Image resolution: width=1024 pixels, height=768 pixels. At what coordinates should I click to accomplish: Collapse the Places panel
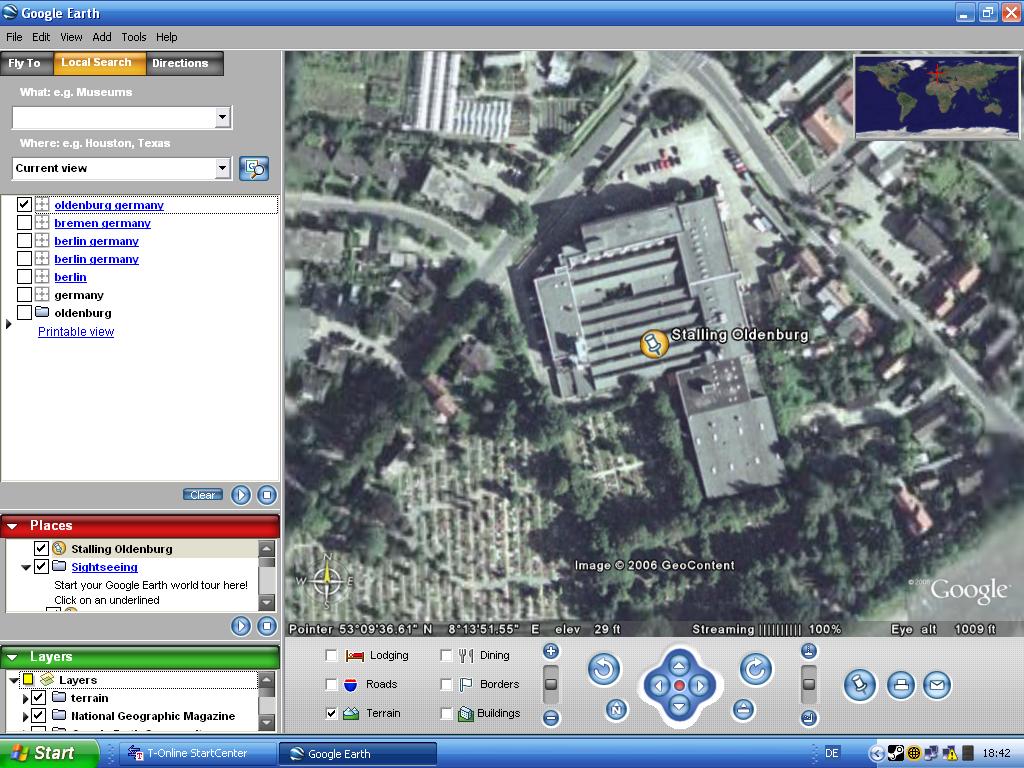pyautogui.click(x=12, y=526)
